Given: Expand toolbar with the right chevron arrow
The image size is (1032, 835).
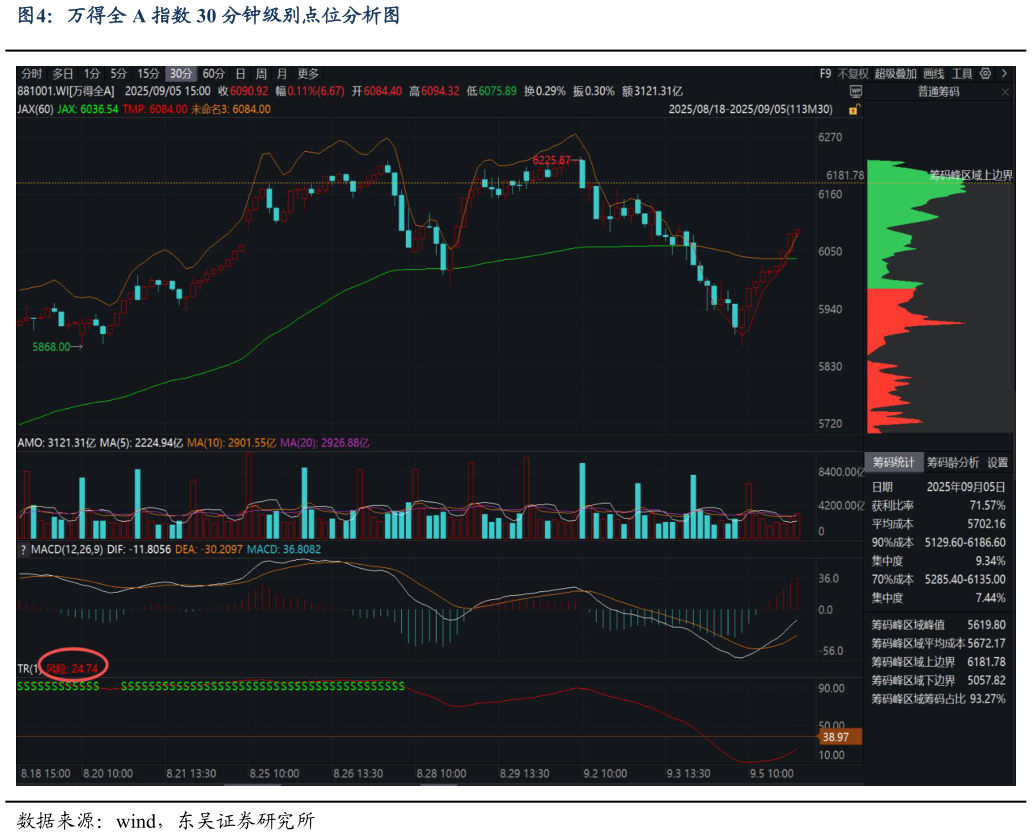Looking at the screenshot, I should [1003, 73].
